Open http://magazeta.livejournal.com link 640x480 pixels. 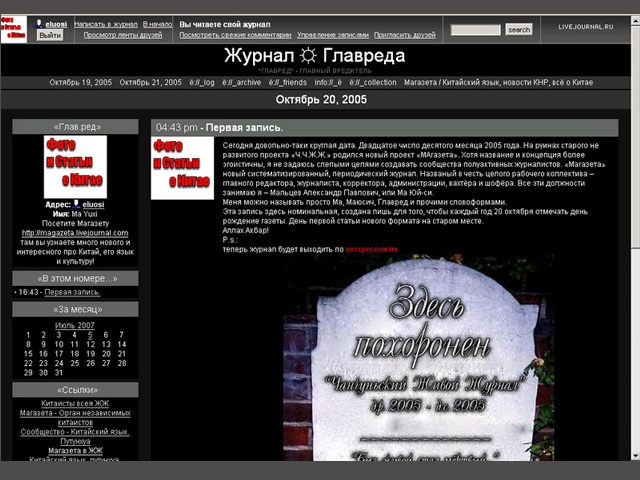[75, 233]
